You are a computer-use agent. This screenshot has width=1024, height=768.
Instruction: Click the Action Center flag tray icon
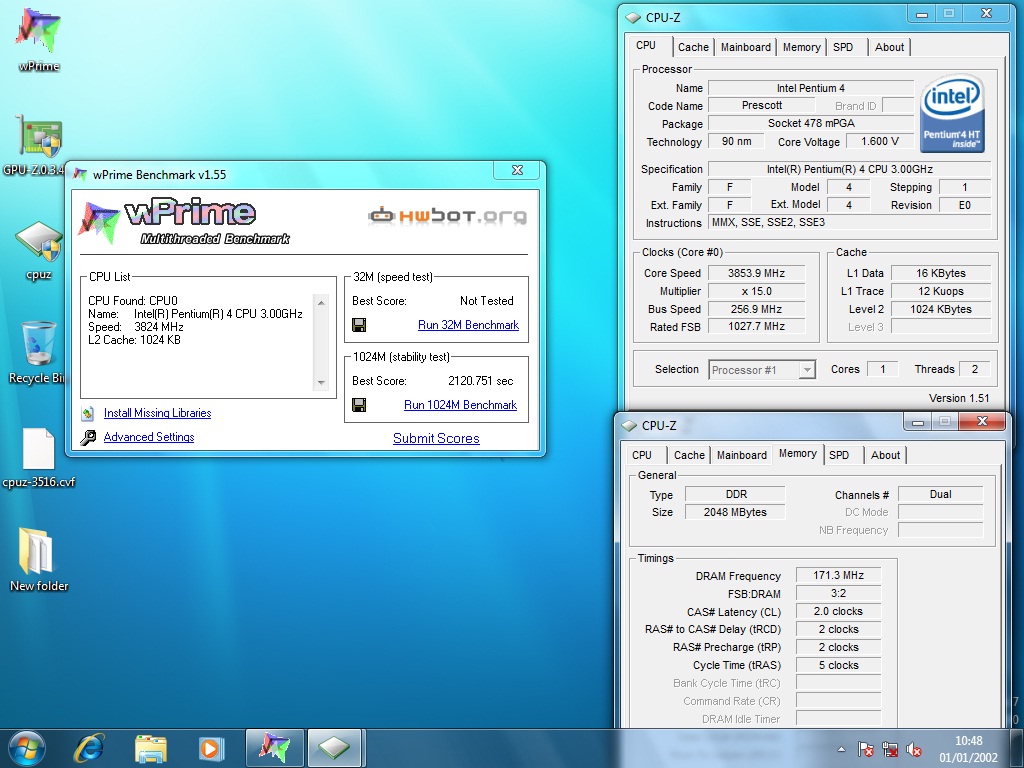click(x=866, y=749)
